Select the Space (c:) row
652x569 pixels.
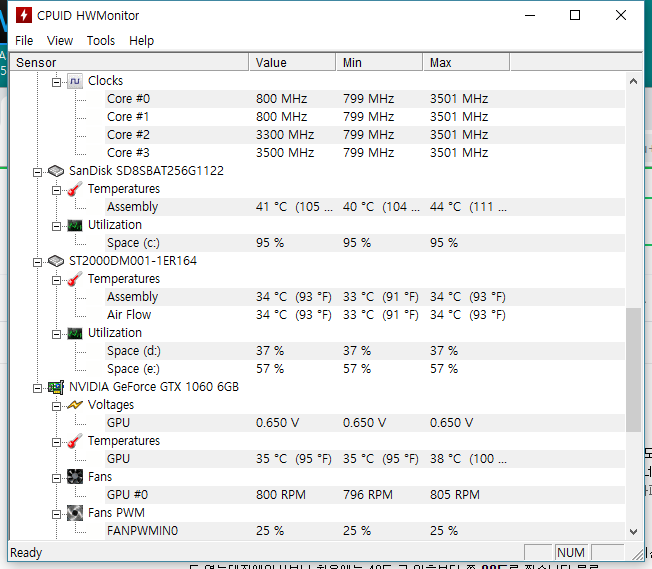365,243
